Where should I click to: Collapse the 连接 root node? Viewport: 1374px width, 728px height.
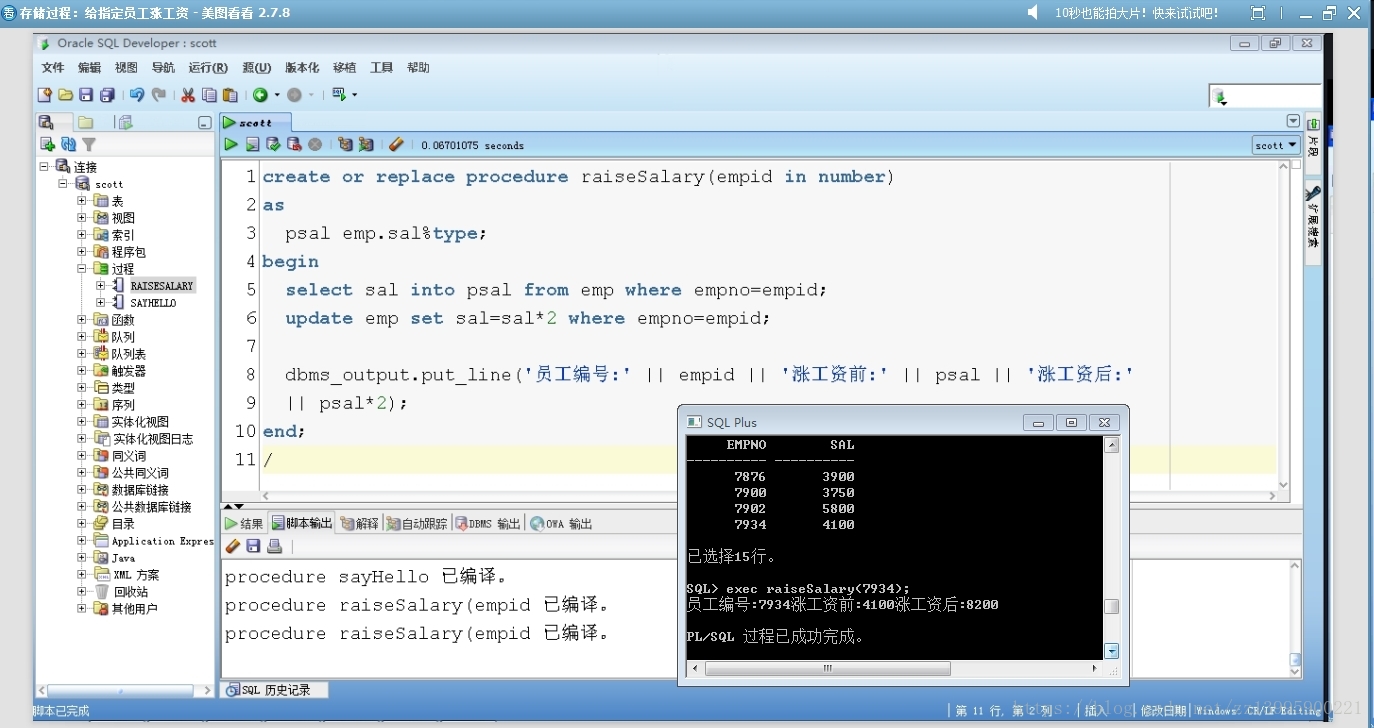44,167
